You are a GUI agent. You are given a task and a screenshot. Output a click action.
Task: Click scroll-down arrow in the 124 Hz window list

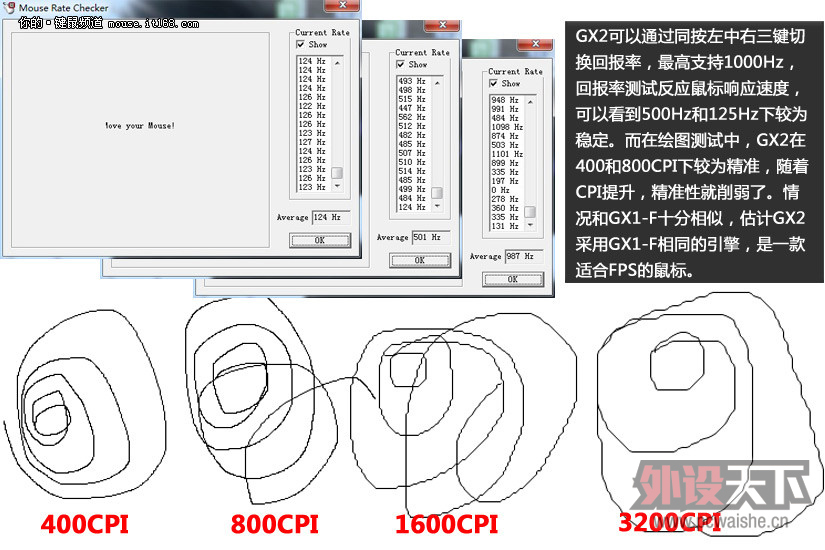tap(337, 186)
